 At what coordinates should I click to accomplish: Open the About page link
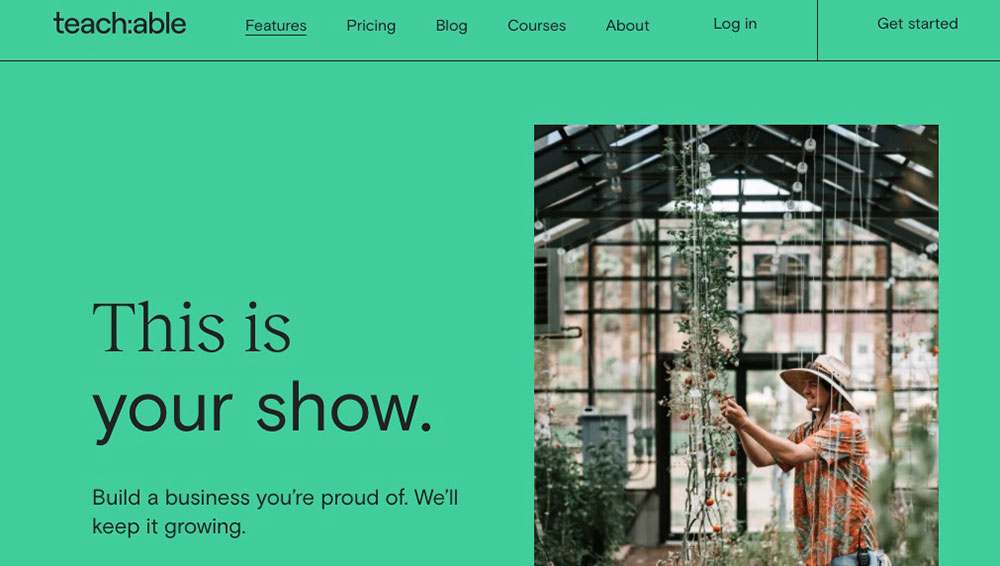click(x=627, y=26)
